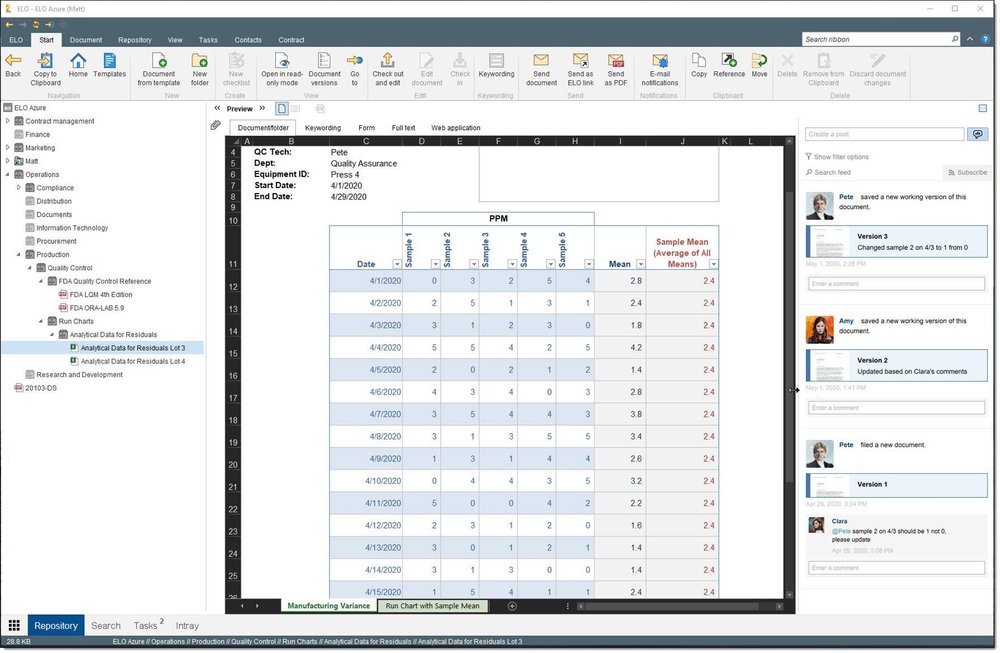
Task: Submit post with speech bubble button
Action: [977, 134]
